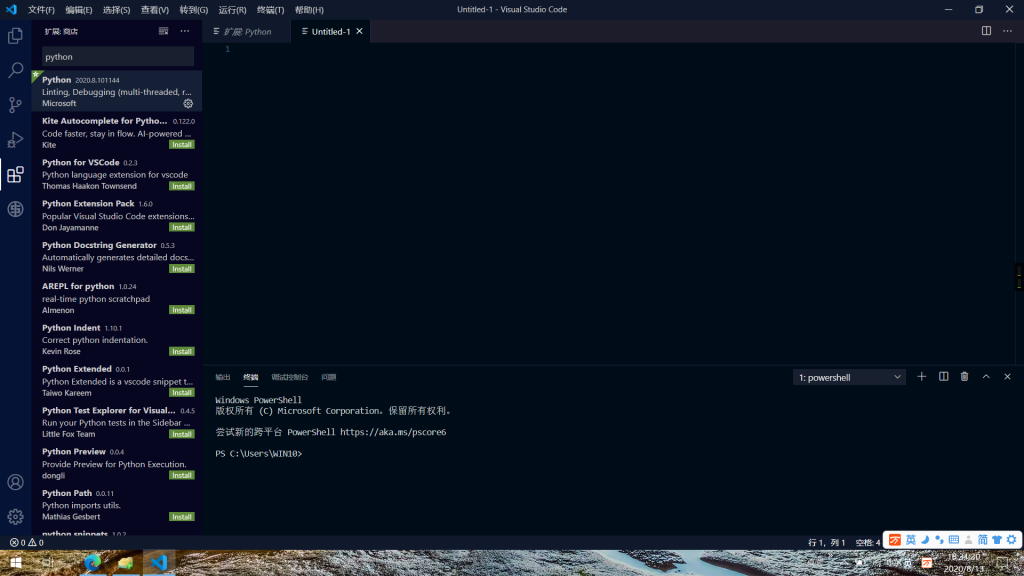Install Python Docstring Generator
The height and width of the screenshot is (576, 1024).
[182, 269]
